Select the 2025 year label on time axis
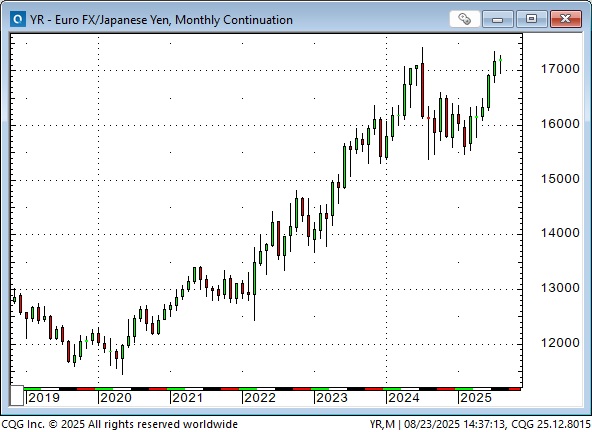The height and width of the screenshot is (432, 592). click(x=476, y=398)
